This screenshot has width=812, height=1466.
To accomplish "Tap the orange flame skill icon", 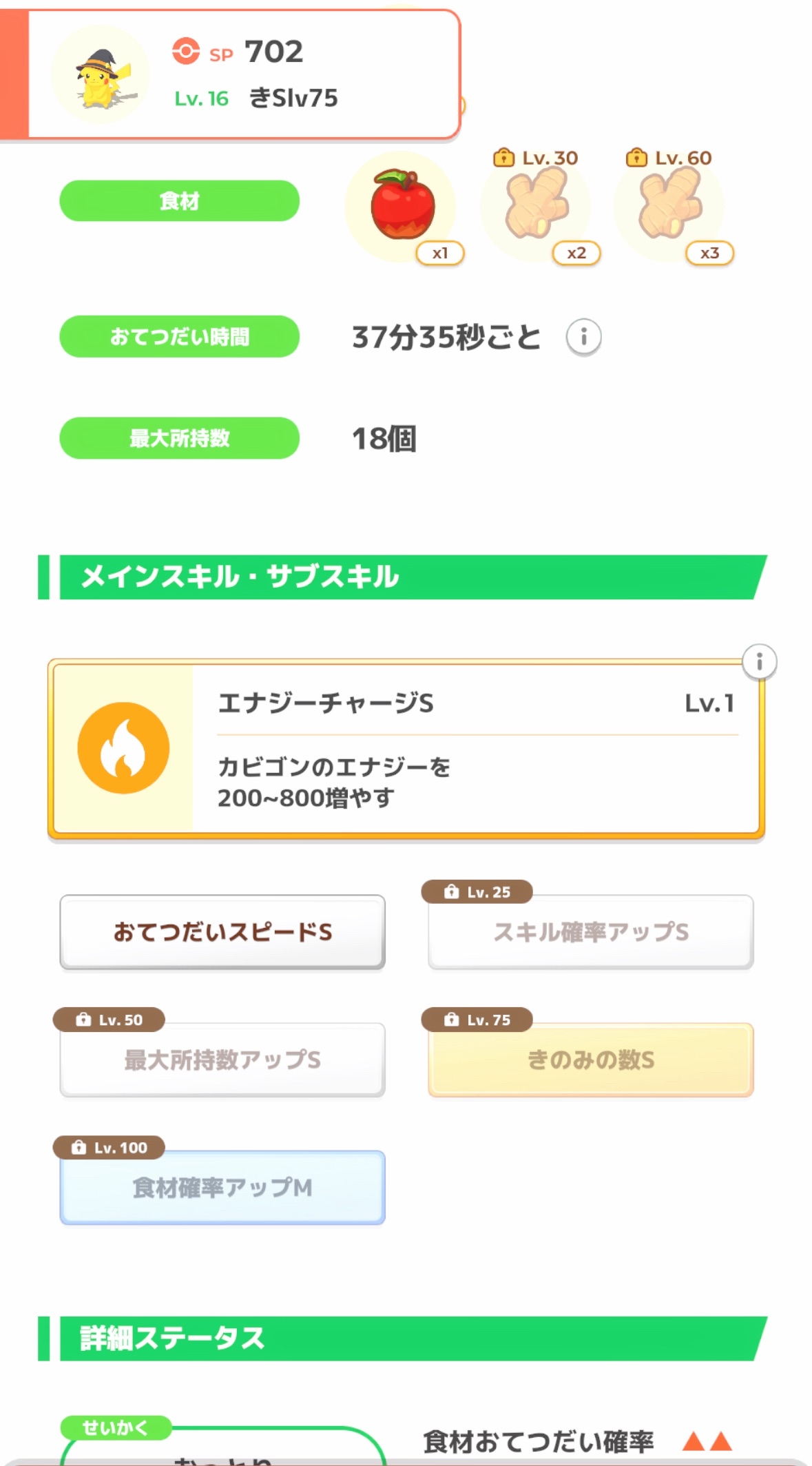I will pyautogui.click(x=123, y=748).
